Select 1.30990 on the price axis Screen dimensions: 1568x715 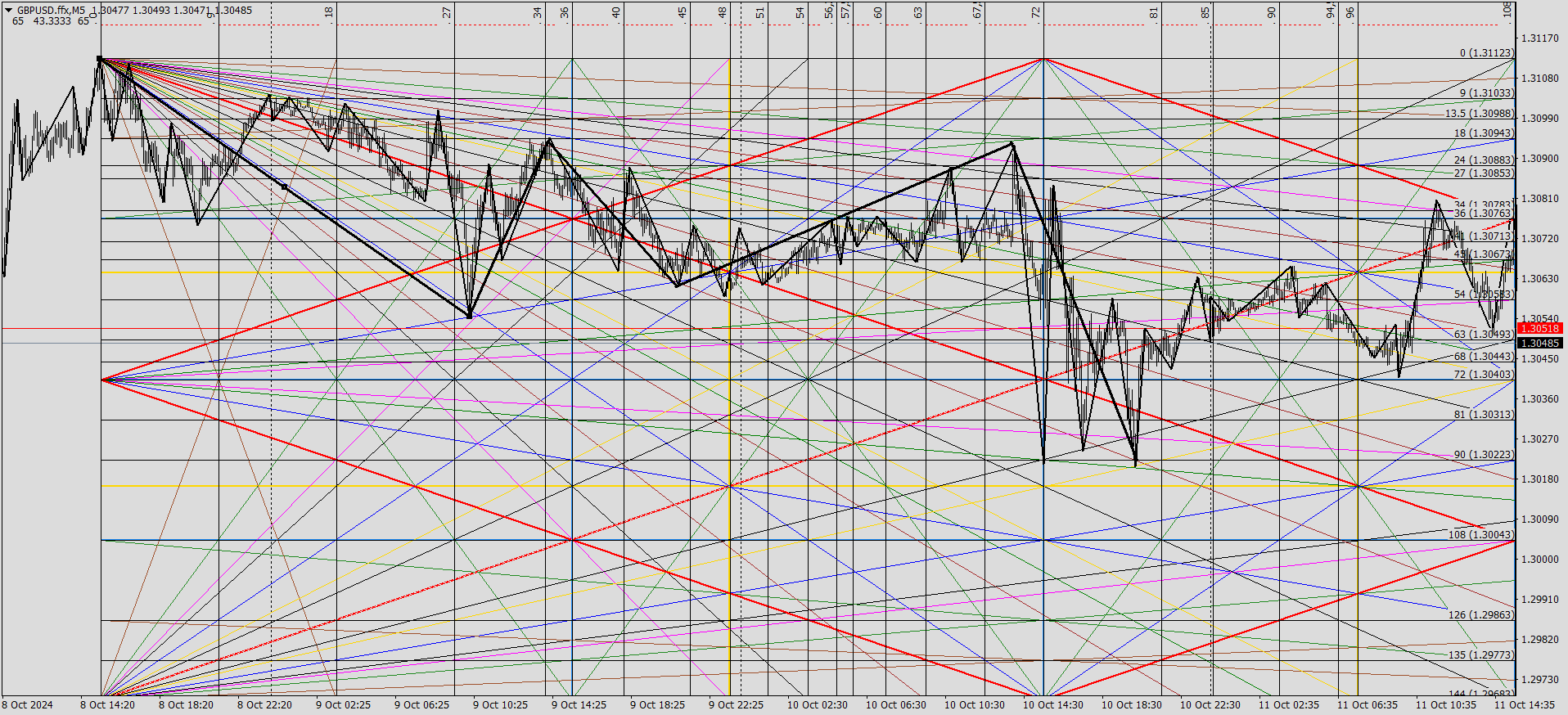[1539, 119]
